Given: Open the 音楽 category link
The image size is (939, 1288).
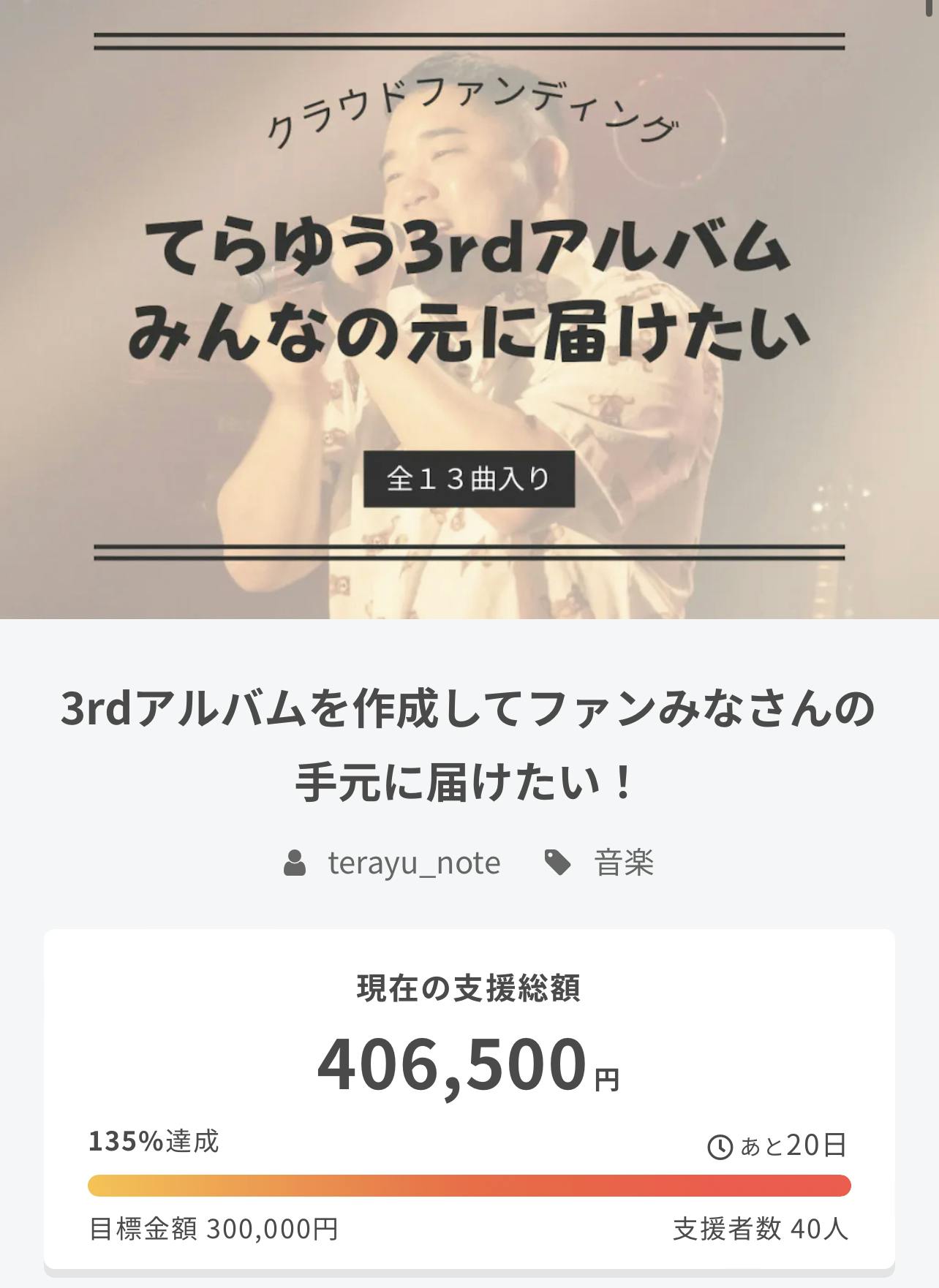Looking at the screenshot, I should click(624, 863).
